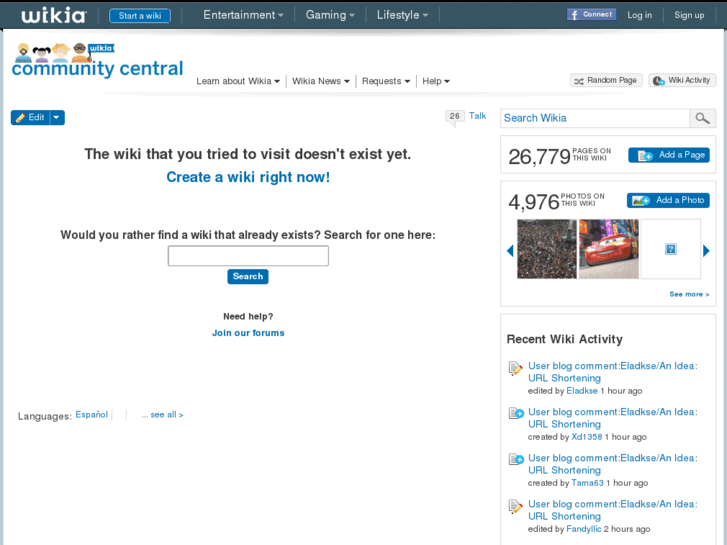
Task: Open user Xd1358's profile link
Action: (587, 437)
